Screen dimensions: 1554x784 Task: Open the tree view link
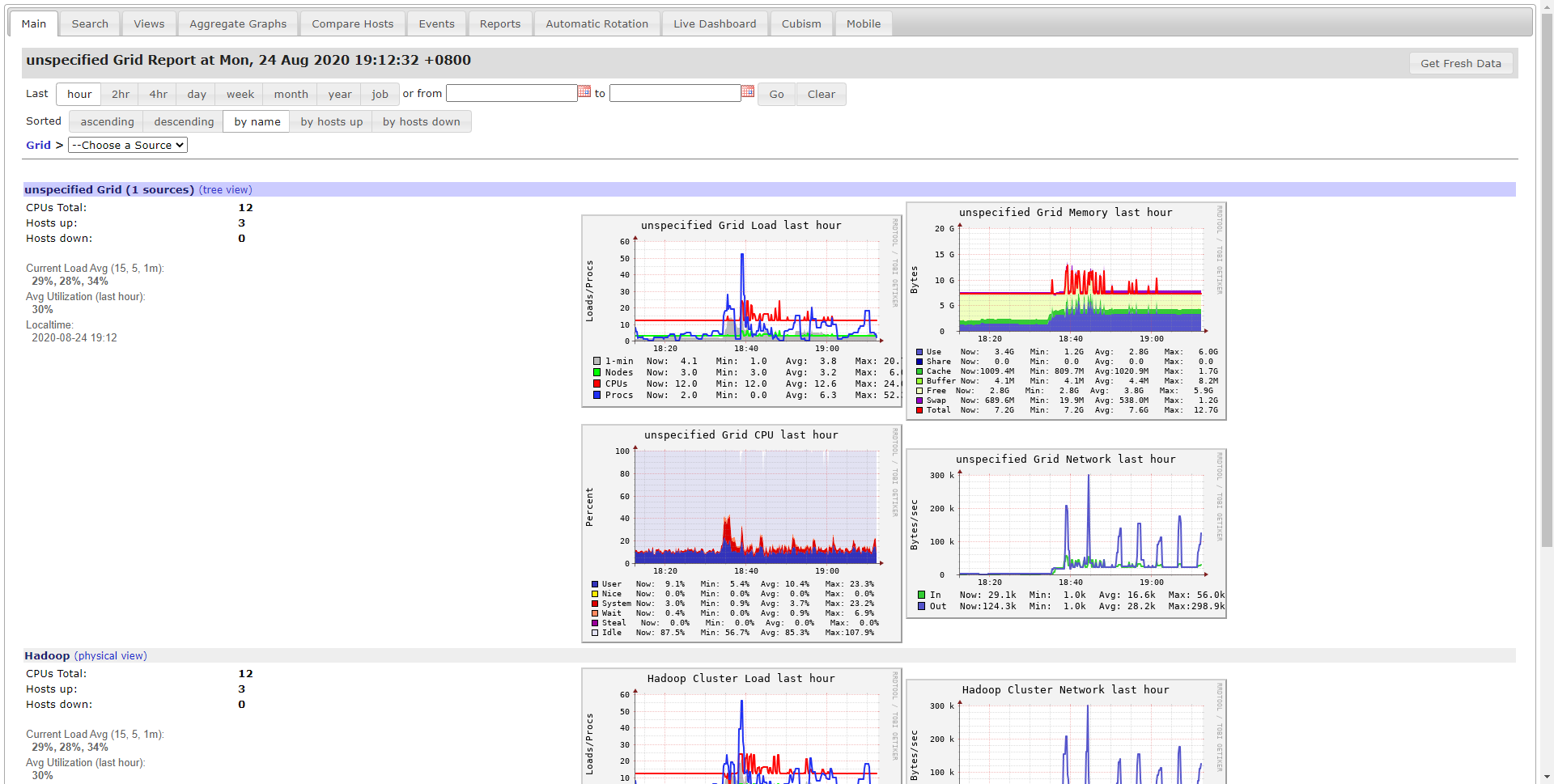click(226, 190)
